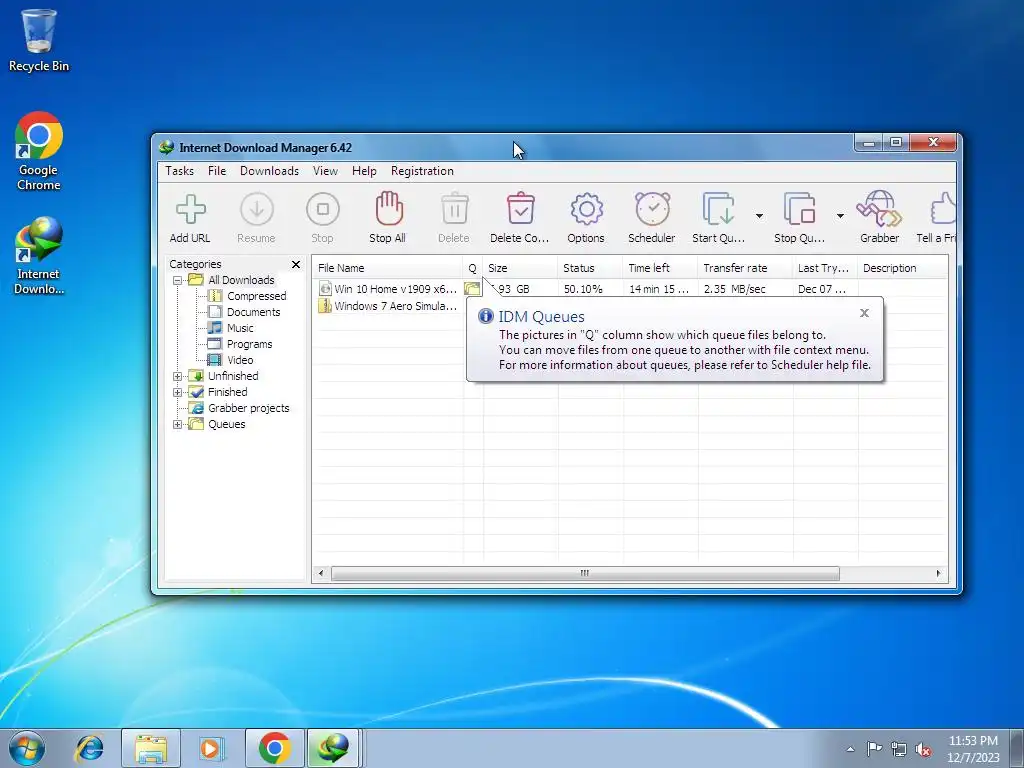
Task: Collapse the All Downloads tree node
Action: [177, 280]
